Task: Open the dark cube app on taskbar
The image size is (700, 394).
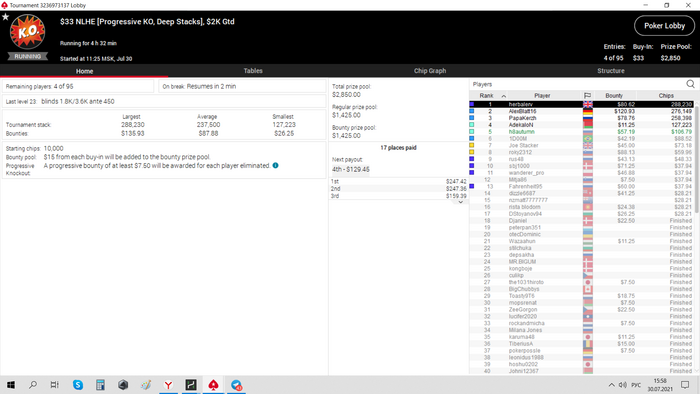Action: (x=123, y=385)
